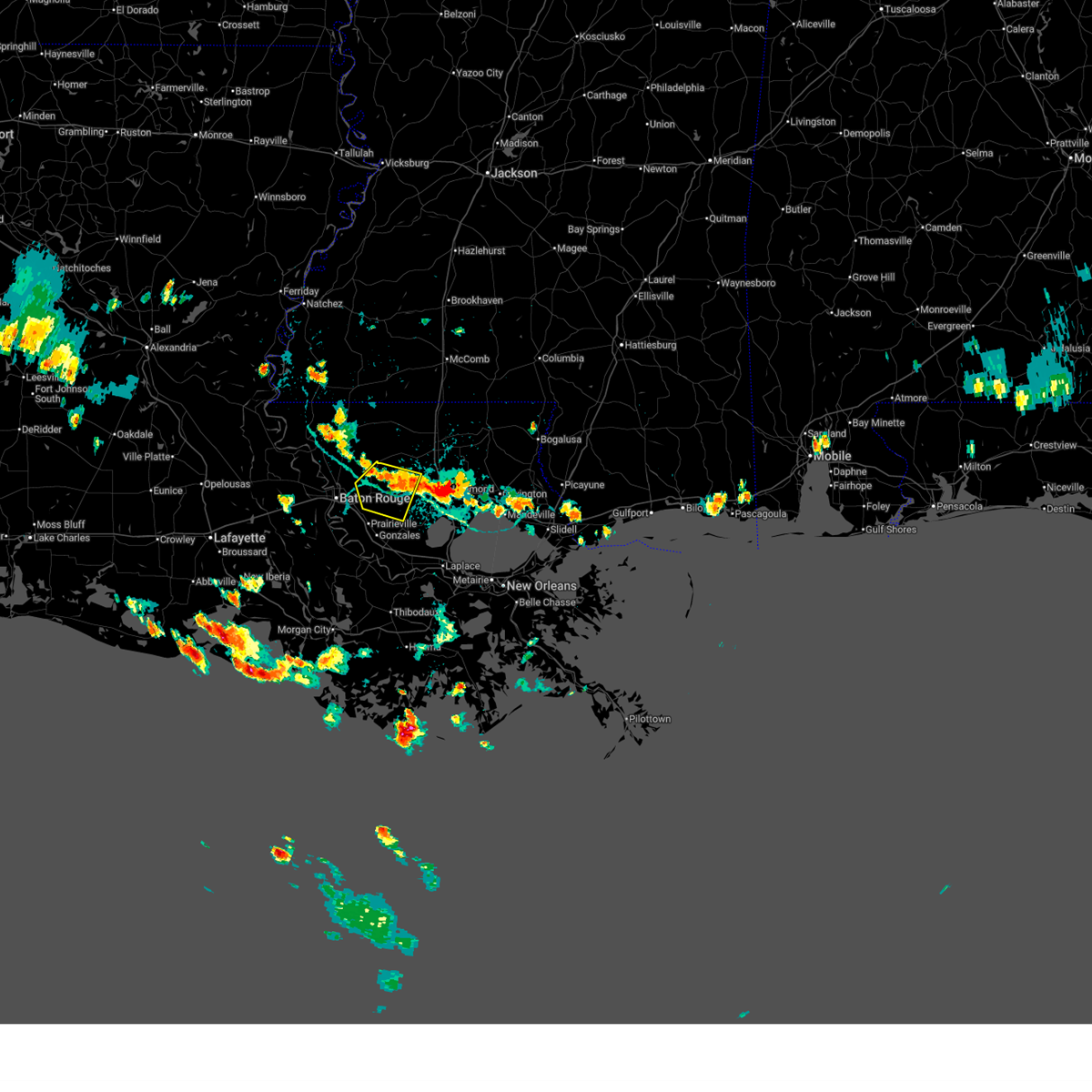Viewport: 1092px width, 1092px height.
Task: Click the Bogalusa city label
Action: click(561, 440)
